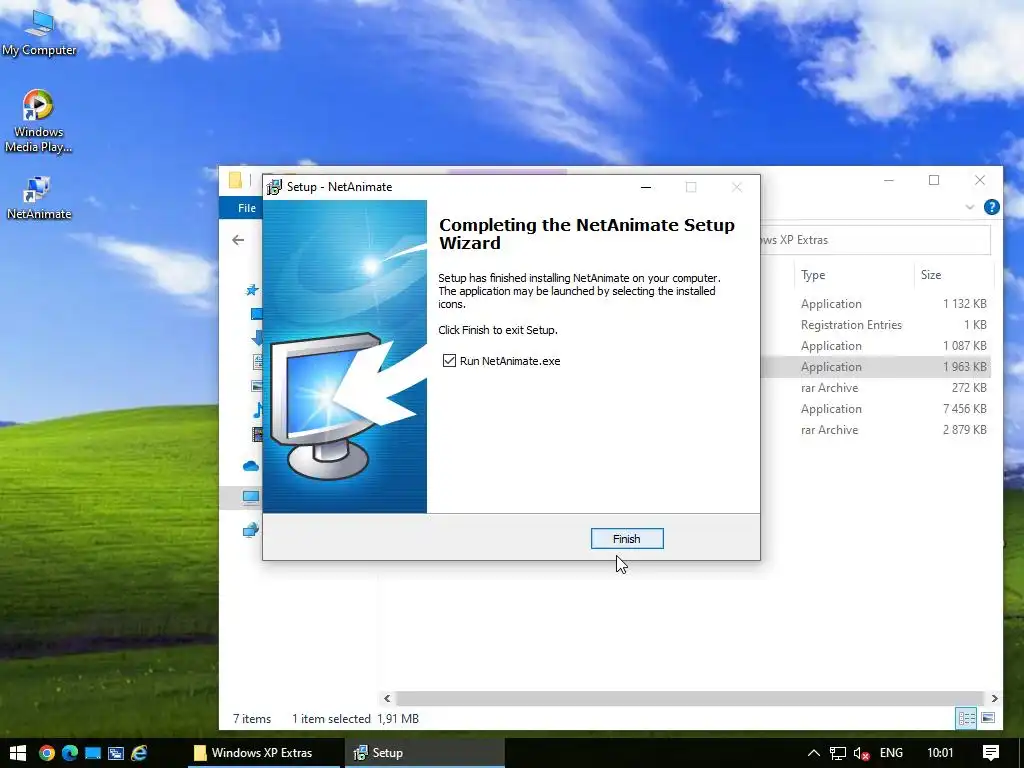
Task: Click status bar text '7 items'
Action: tap(252, 718)
